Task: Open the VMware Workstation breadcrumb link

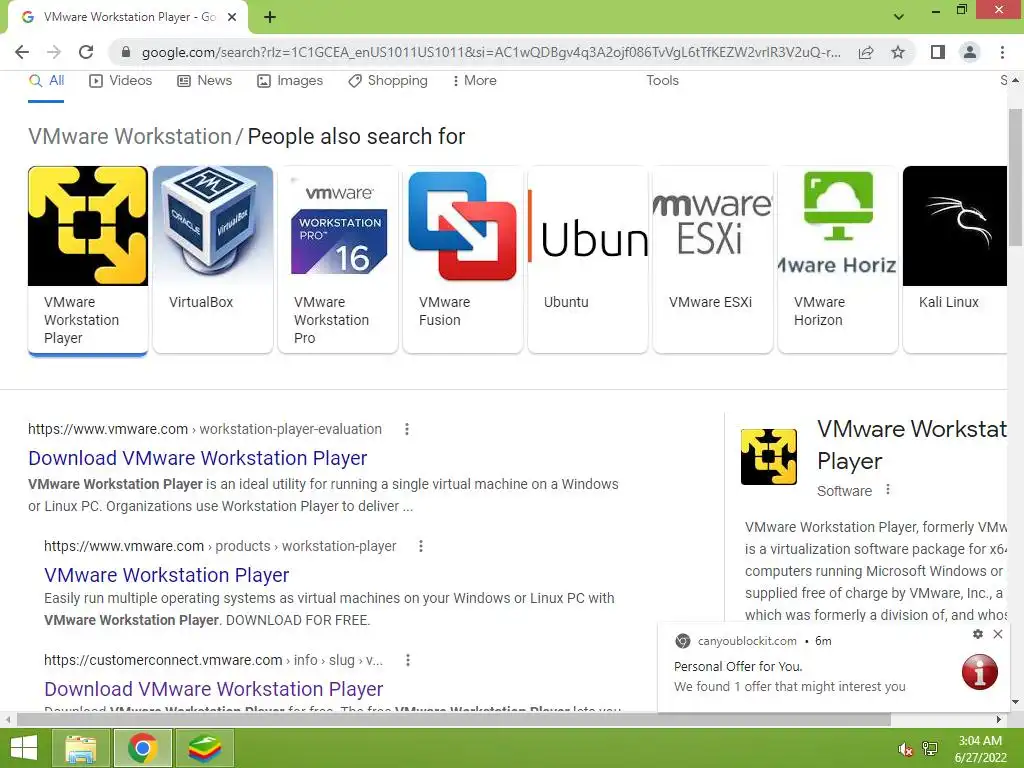Action: point(130,136)
